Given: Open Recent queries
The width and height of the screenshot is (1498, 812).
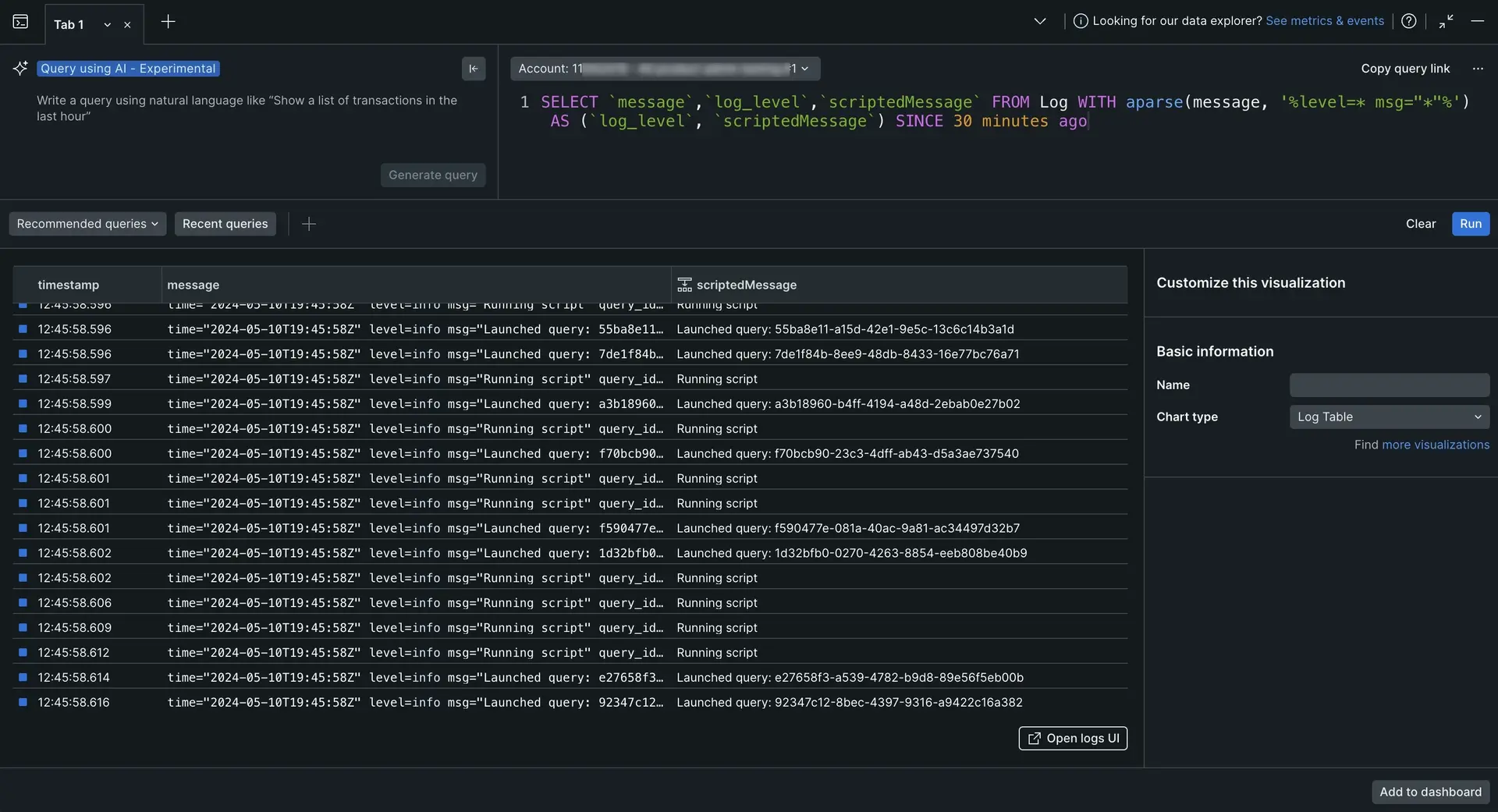Looking at the screenshot, I should pyautogui.click(x=225, y=224).
